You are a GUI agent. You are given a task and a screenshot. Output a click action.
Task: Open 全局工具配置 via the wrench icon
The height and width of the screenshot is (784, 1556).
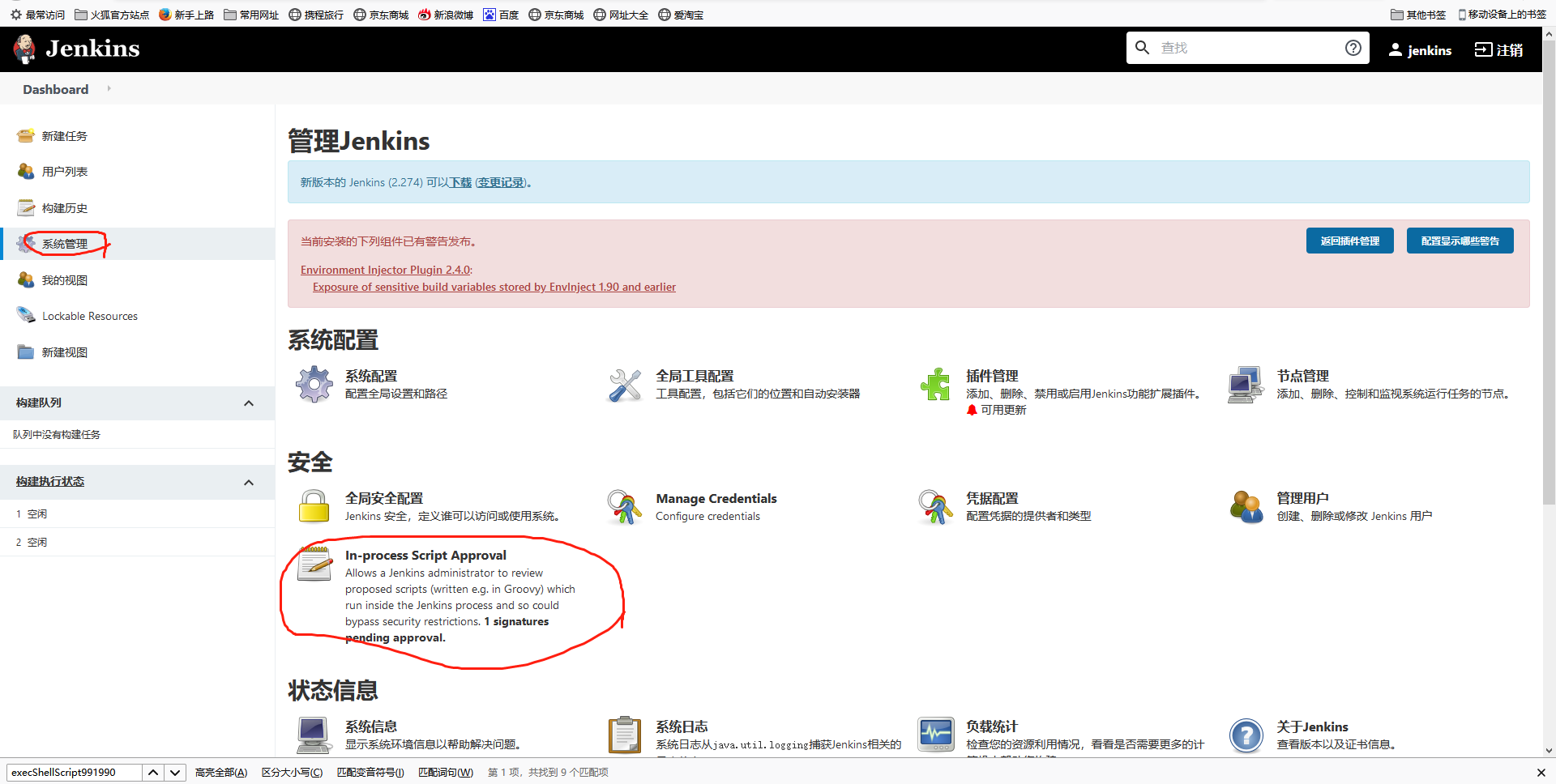click(624, 385)
